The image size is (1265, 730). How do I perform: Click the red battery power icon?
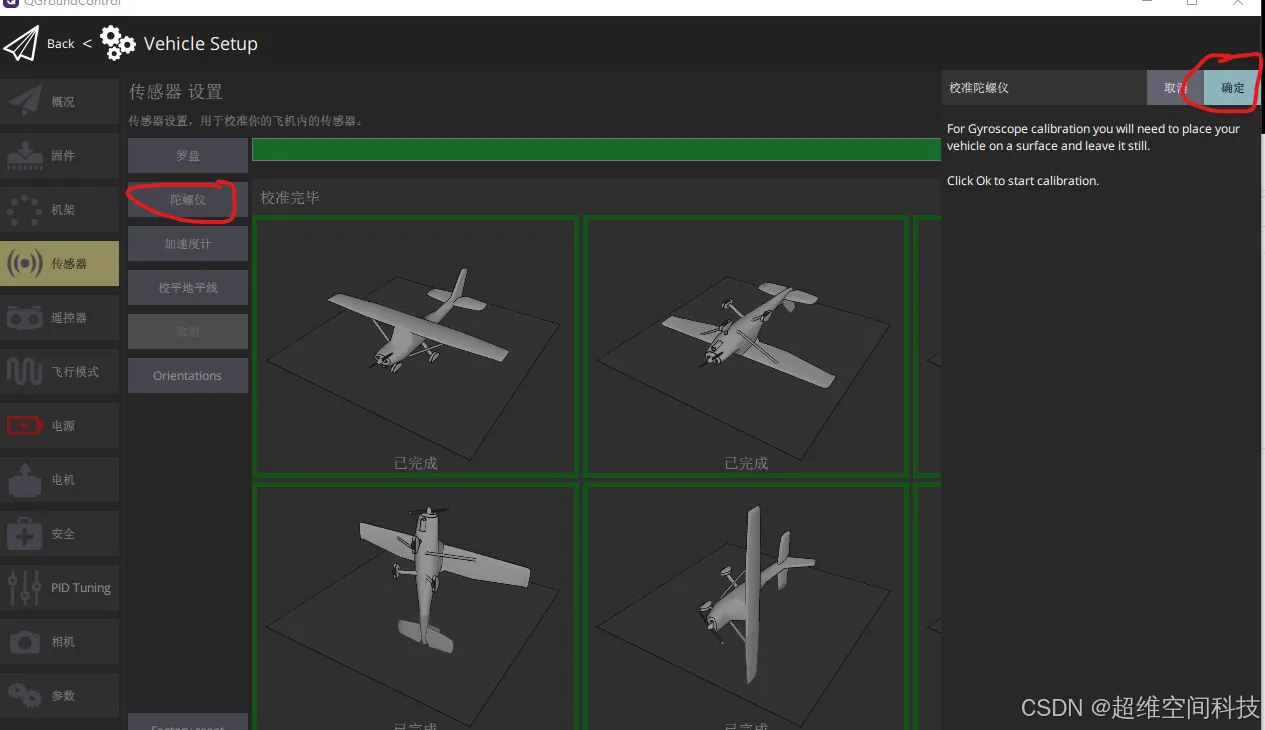click(24, 426)
